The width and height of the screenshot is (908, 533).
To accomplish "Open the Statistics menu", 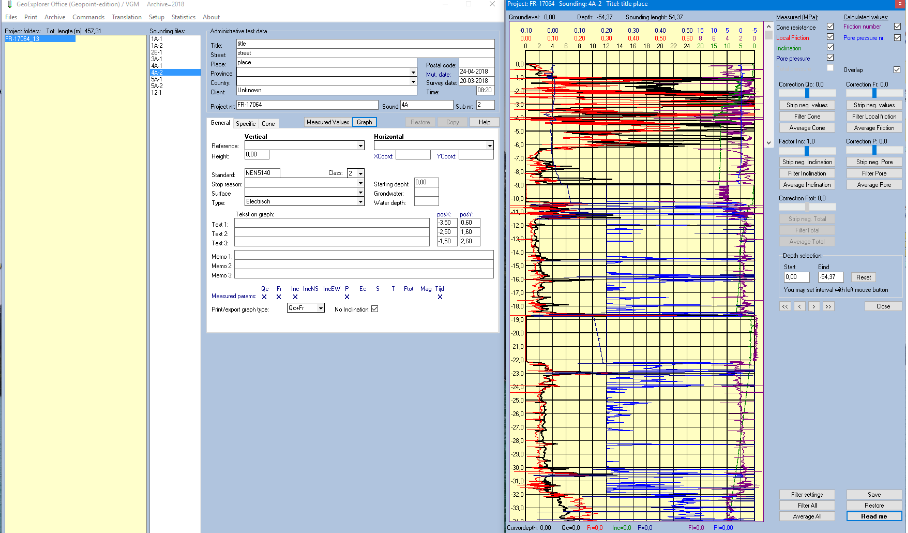I will pyautogui.click(x=184, y=17).
